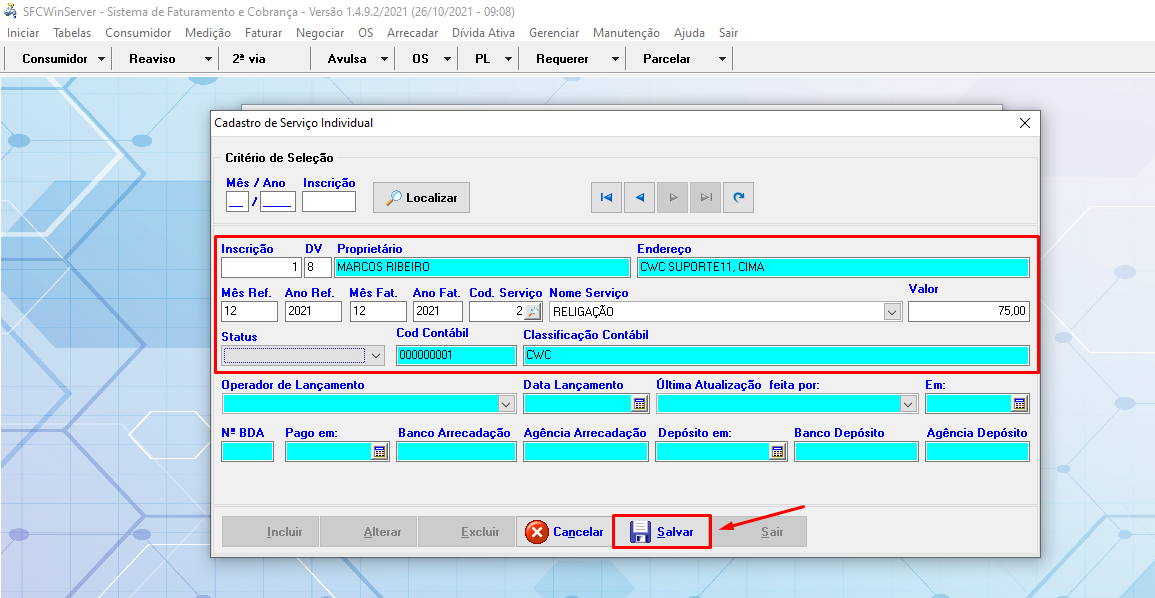The height and width of the screenshot is (598, 1155).
Task: Open Data Lançamento calendar picker
Action: [x=639, y=404]
